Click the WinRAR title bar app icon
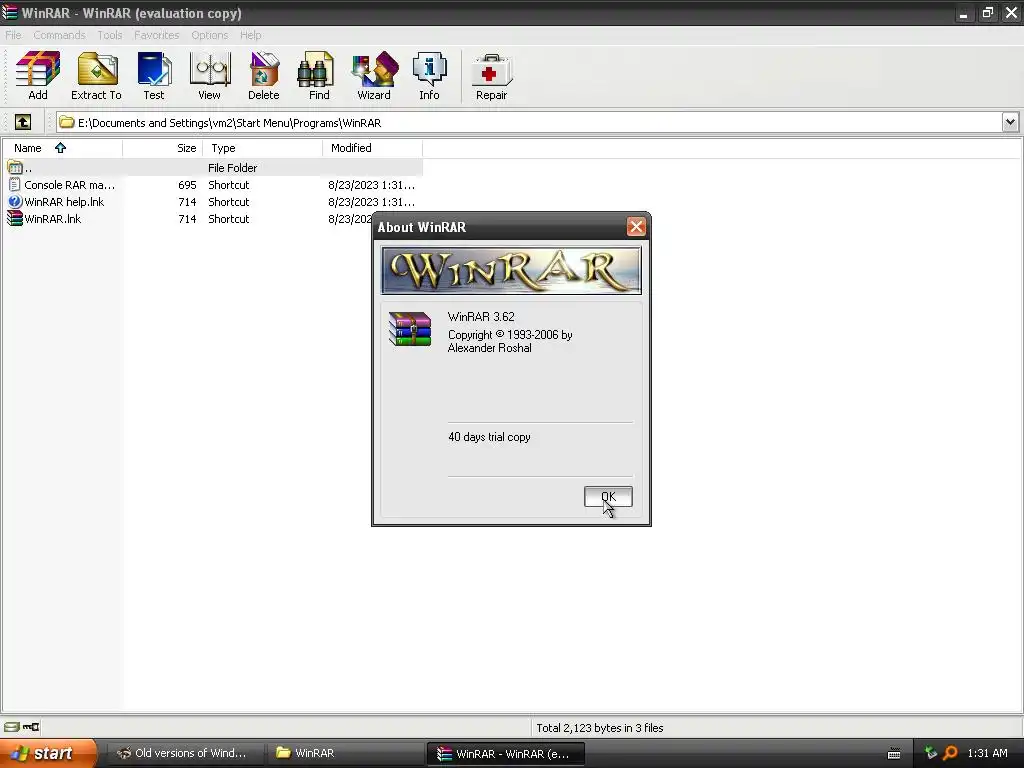 click(9, 12)
